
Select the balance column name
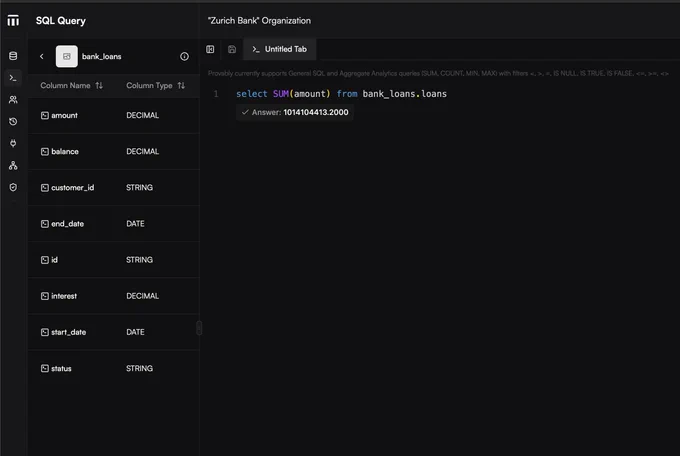point(65,151)
